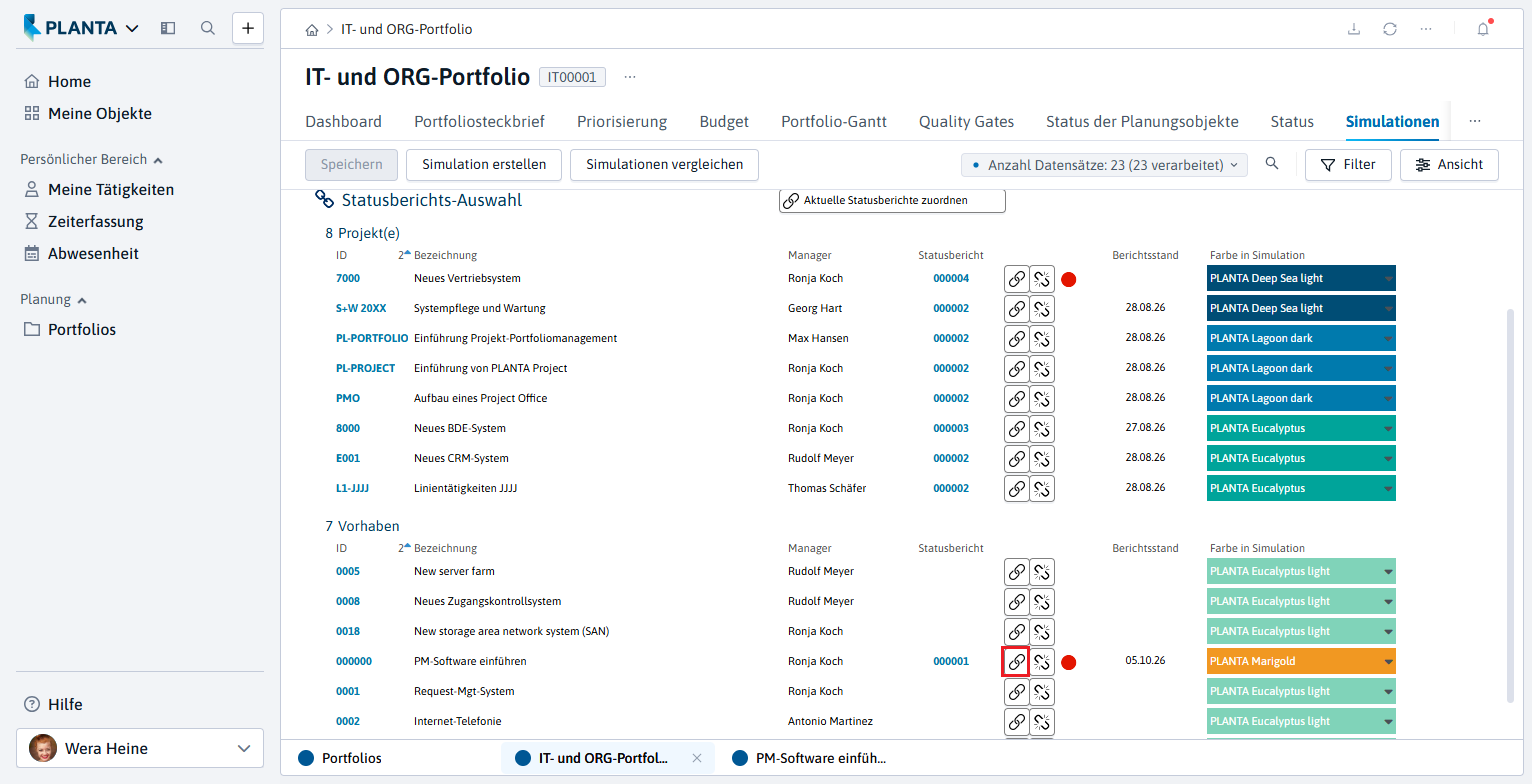Click the home icon in breadcrumb

click(312, 29)
